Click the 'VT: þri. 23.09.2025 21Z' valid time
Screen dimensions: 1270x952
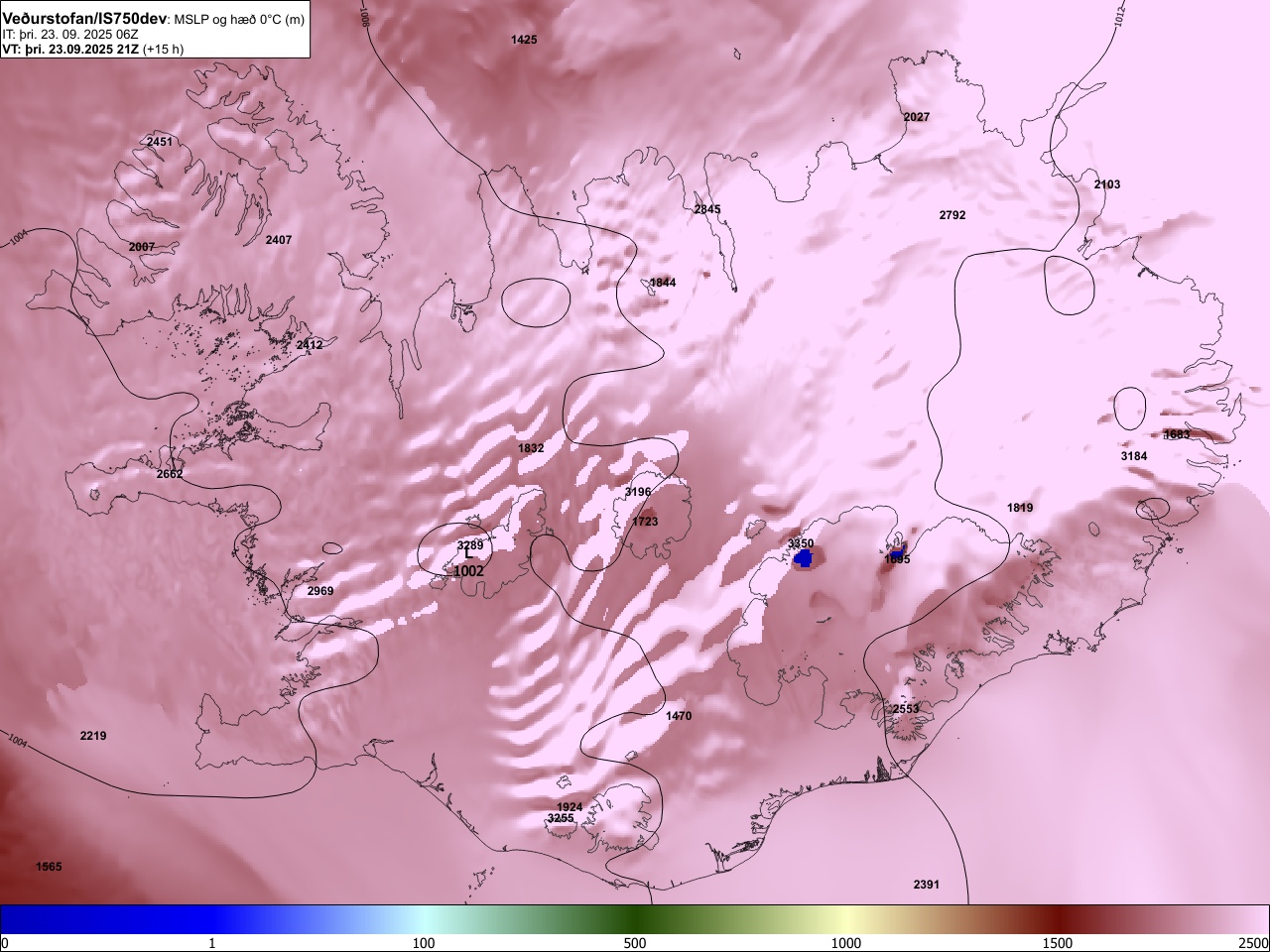pos(70,49)
